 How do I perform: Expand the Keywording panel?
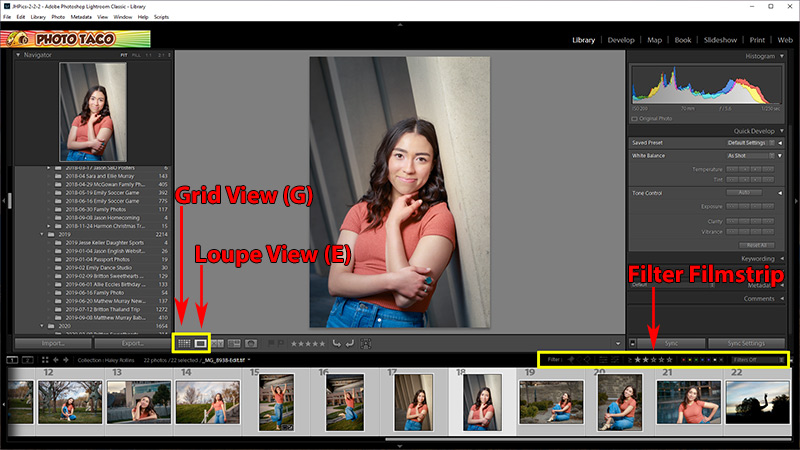(x=760, y=258)
